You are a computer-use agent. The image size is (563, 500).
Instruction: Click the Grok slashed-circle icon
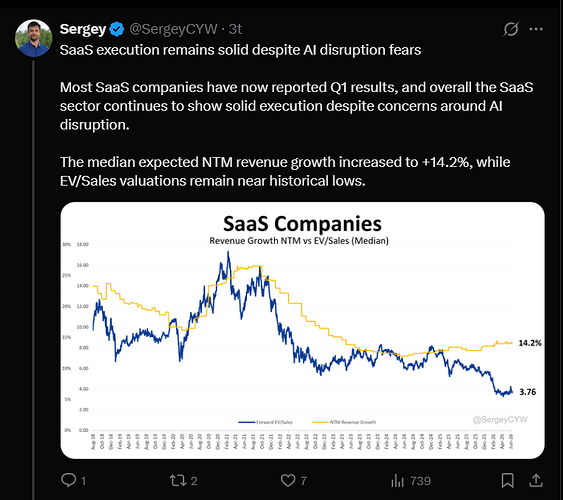[511, 29]
